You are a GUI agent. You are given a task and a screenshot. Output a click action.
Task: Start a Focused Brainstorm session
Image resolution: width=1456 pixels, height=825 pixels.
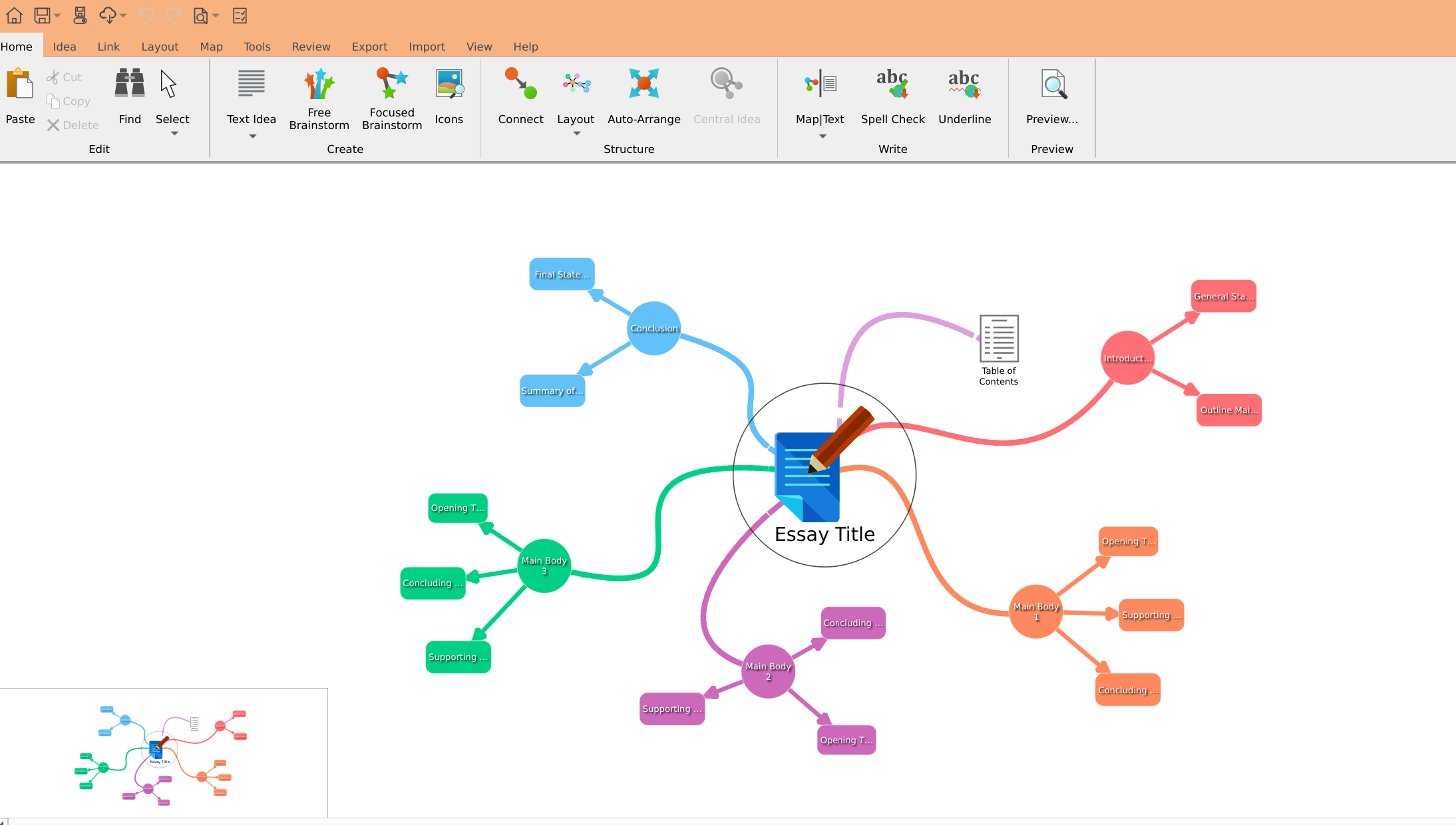coord(391,85)
